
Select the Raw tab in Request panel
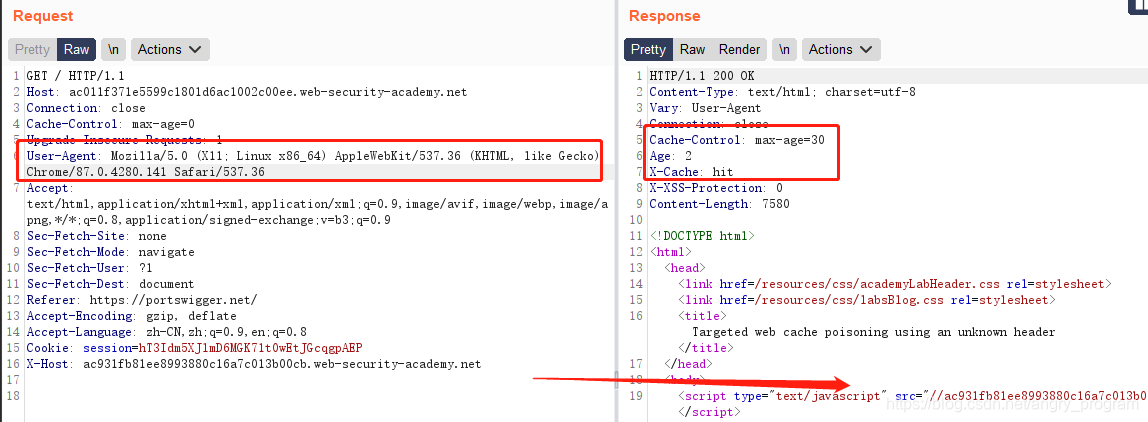76,49
